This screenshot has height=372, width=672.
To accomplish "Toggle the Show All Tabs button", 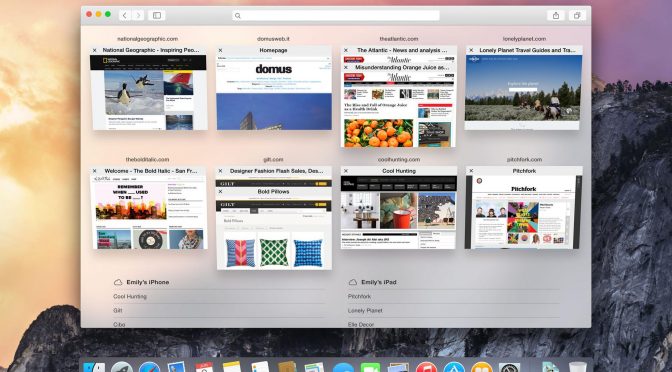I will [577, 15].
